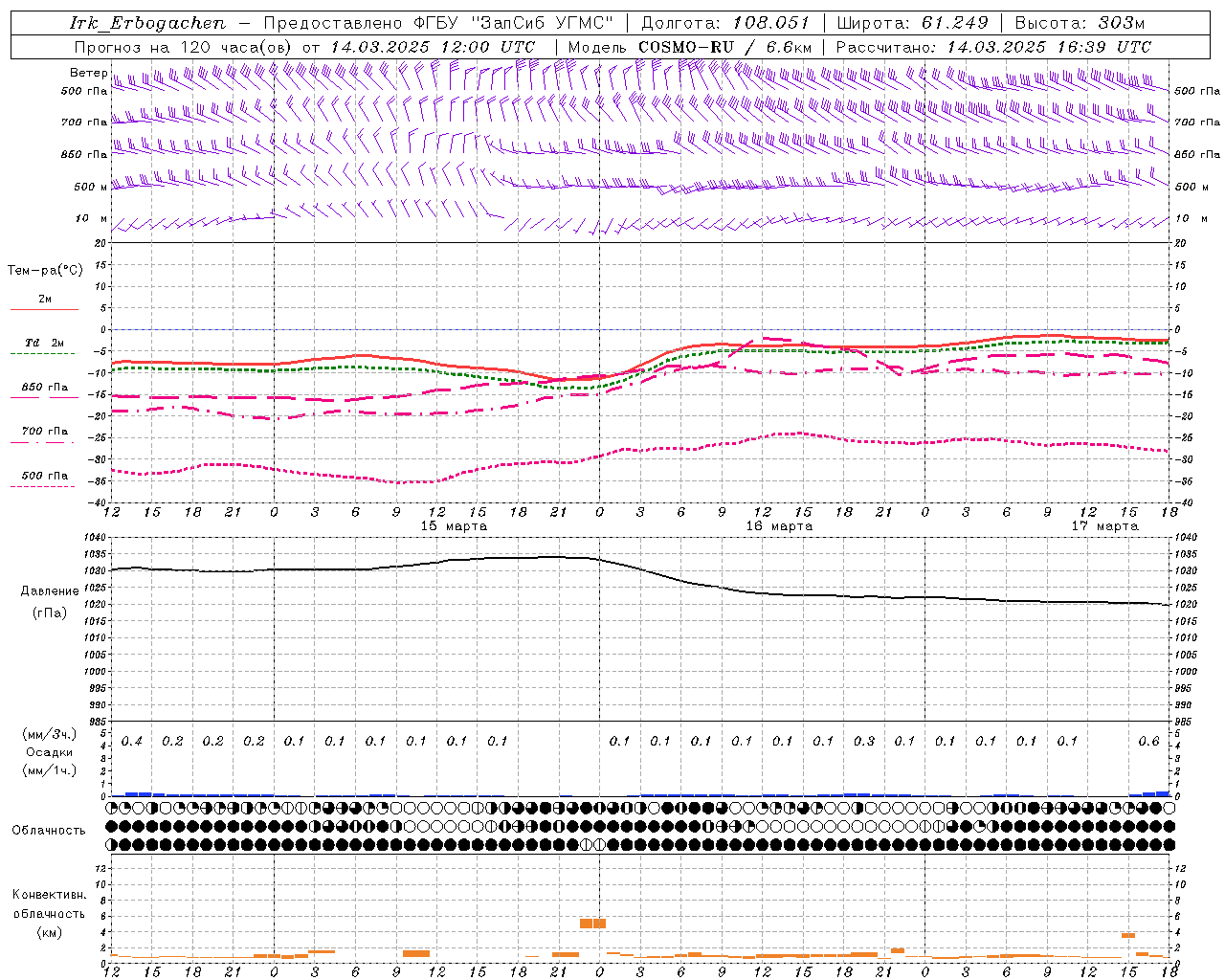The height and width of the screenshot is (980, 1225).
Task: Click the (мм/1ч.) precipitation unit label
Action: [x=50, y=770]
